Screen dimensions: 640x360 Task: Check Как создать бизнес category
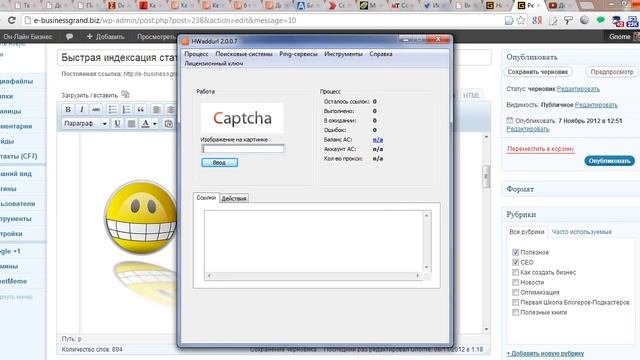[516, 272]
